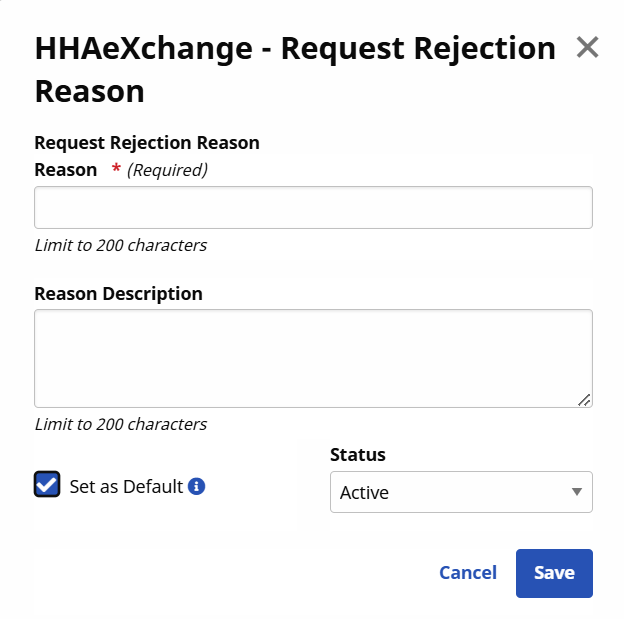
Task: Click the Status dropdown arrow
Action: (576, 492)
